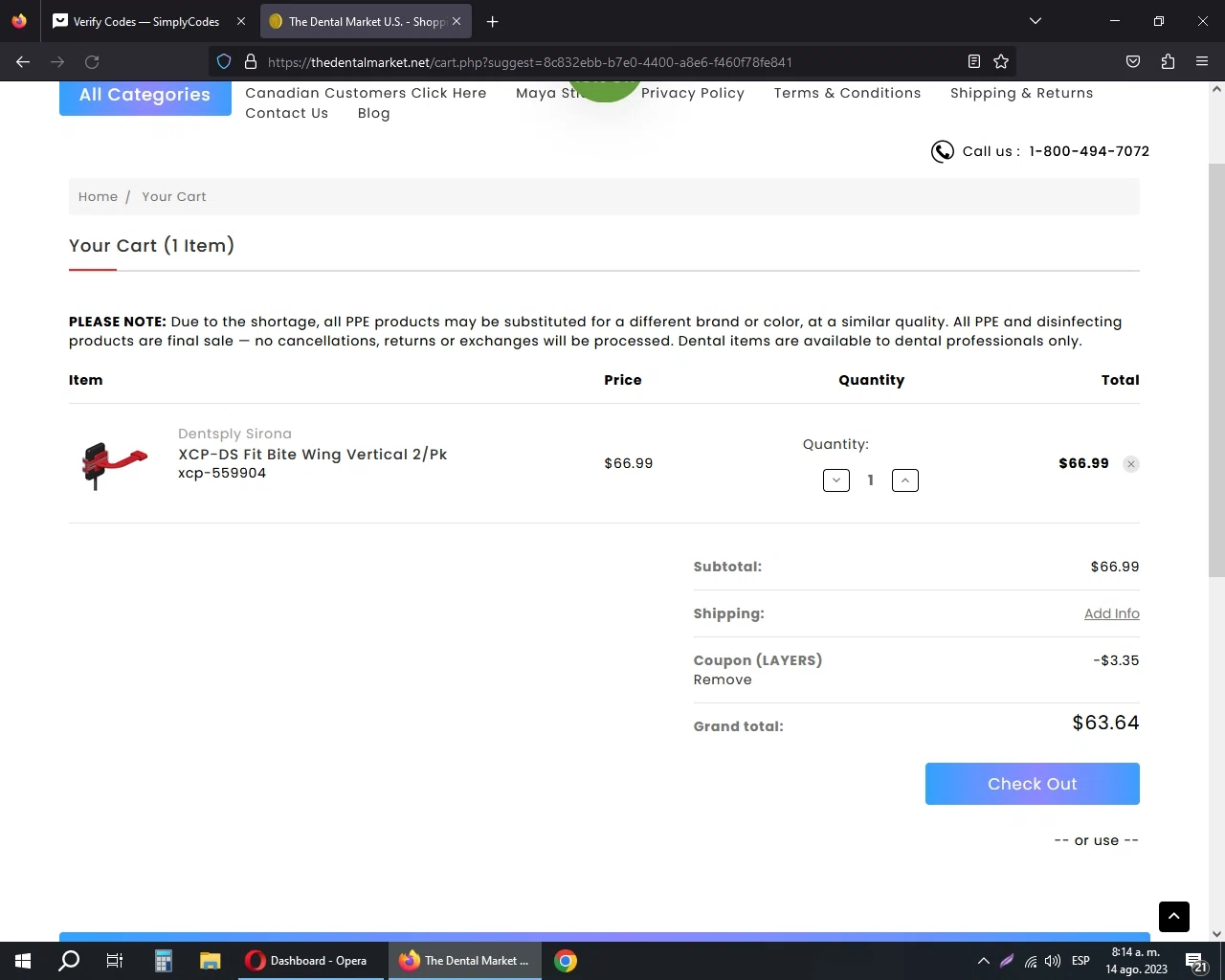
Task: Select The Dental Market U.S. tab
Action: [365, 21]
